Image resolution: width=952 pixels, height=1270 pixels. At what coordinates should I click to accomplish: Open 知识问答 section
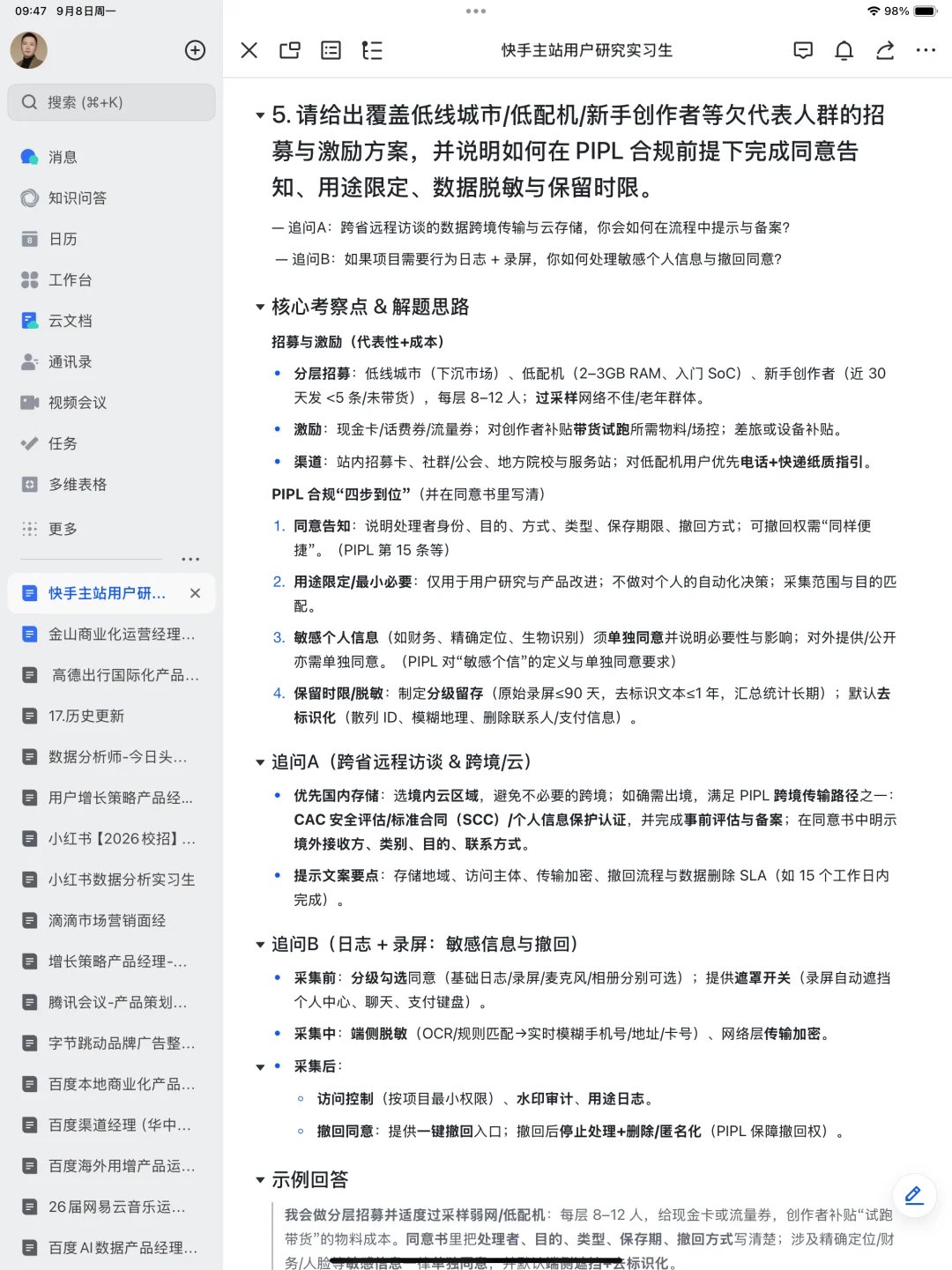coord(111,197)
